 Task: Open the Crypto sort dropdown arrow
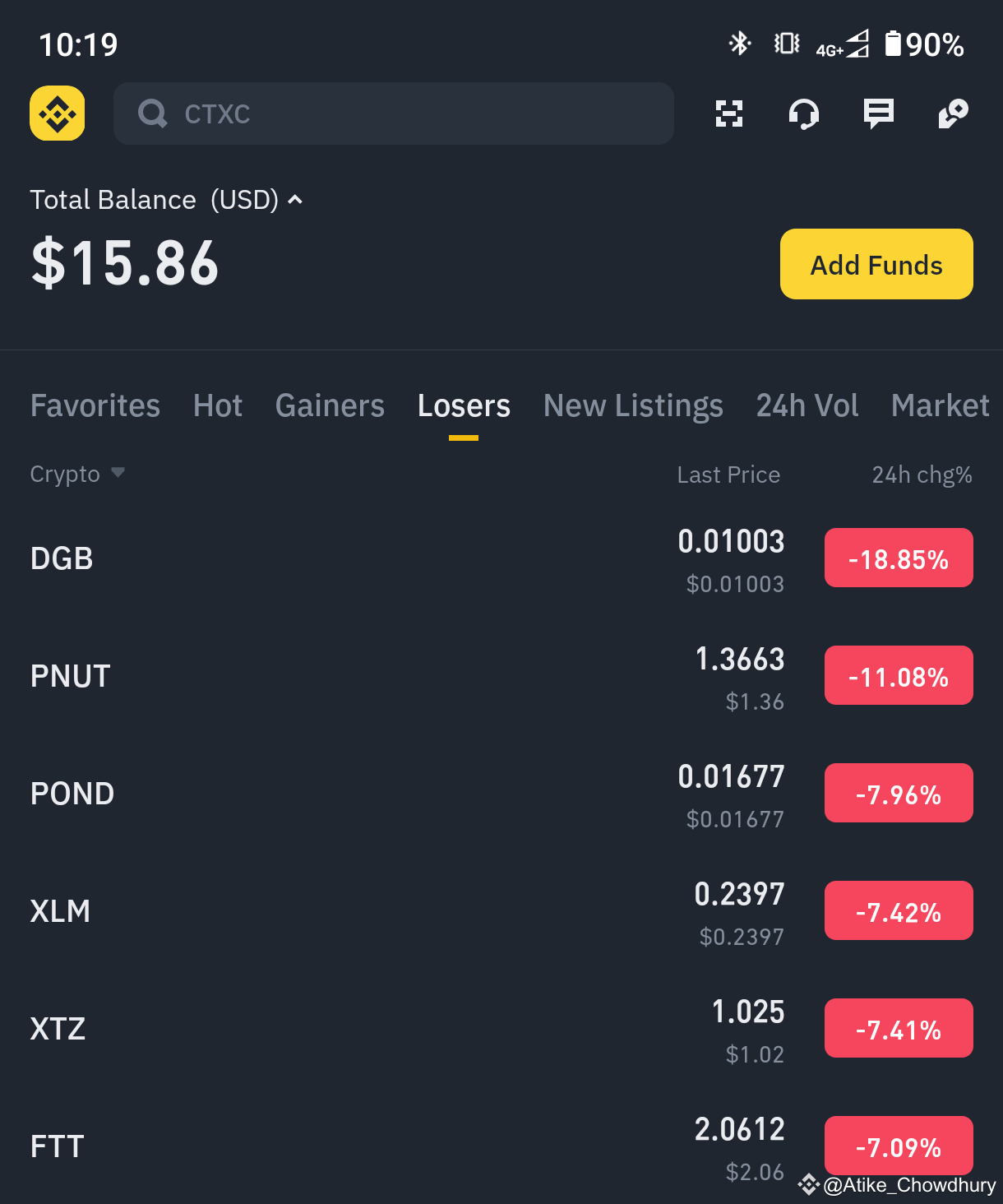point(118,473)
